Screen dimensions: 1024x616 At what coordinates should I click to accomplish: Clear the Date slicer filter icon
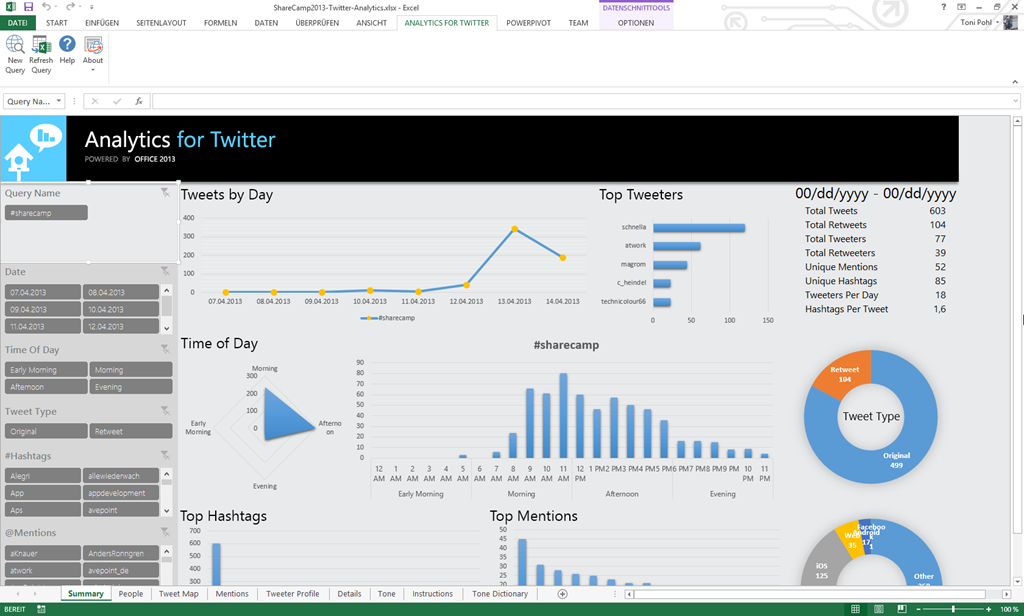point(165,271)
